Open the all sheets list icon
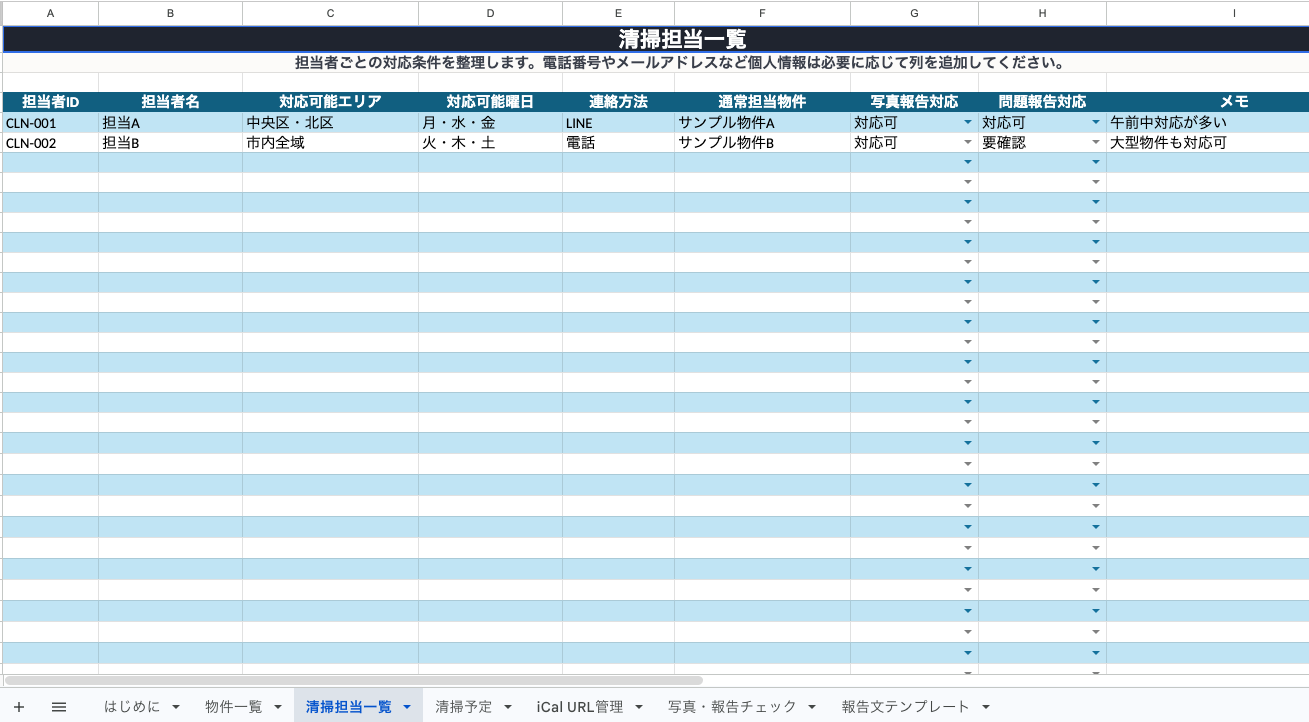 point(59,707)
